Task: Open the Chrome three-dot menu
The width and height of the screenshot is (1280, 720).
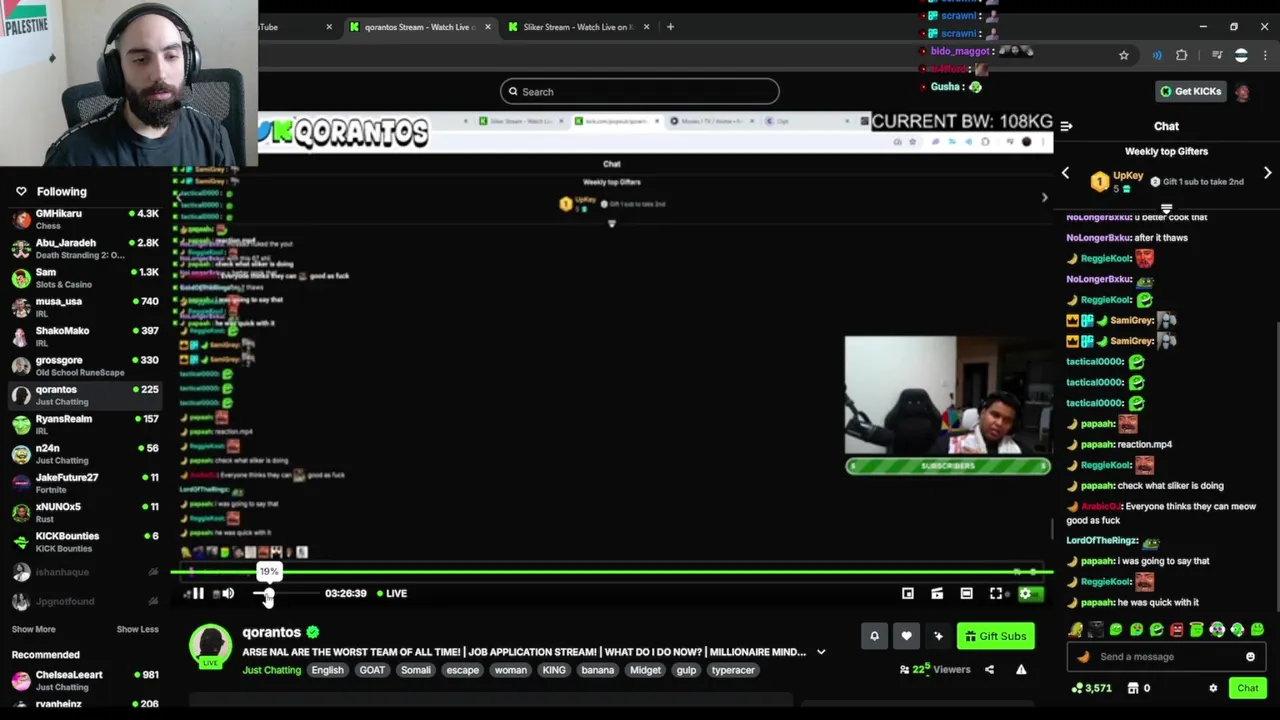Action: (1265, 55)
